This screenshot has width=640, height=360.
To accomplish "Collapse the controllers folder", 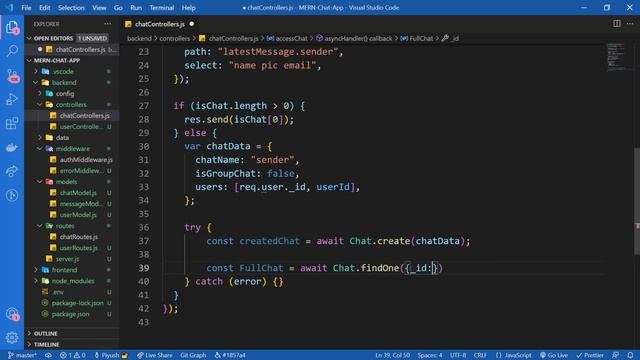I will [71, 104].
